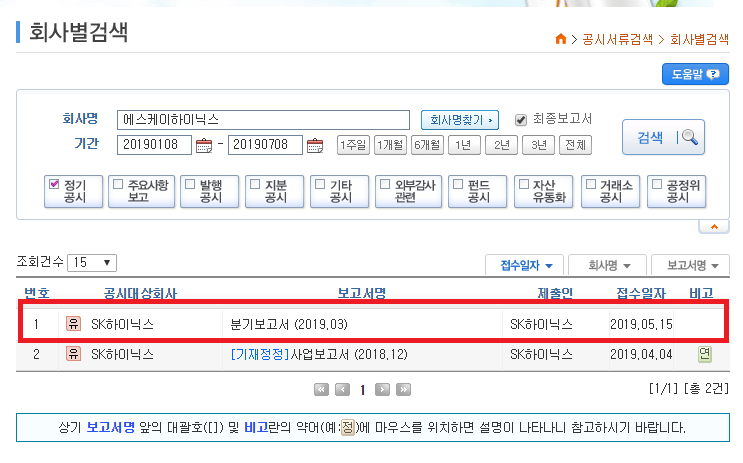The image size is (743, 463).
Task: Uncheck 정기공시 filter
Action: tap(54, 184)
